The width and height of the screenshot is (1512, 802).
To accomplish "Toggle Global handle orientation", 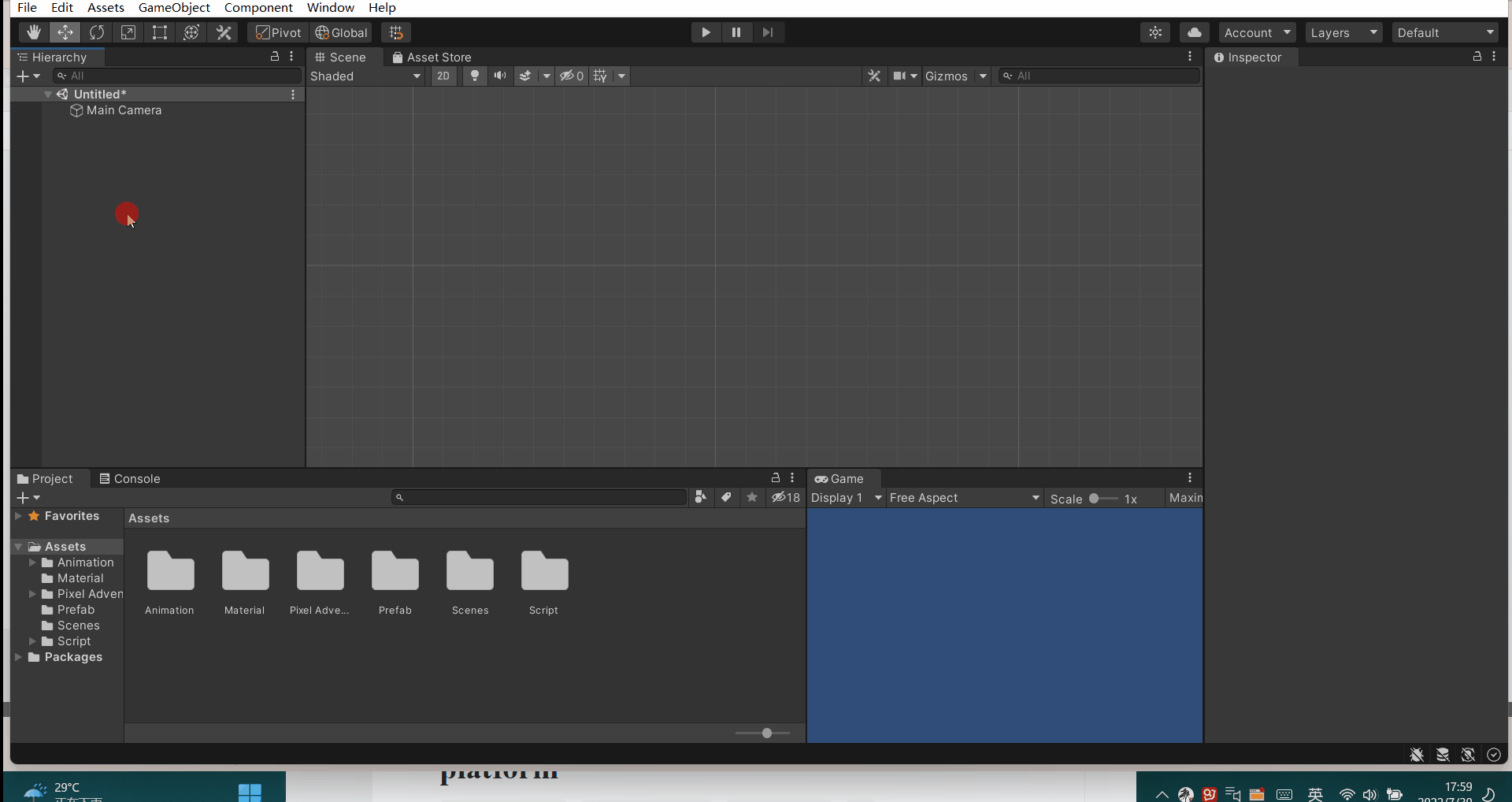I will pos(340,32).
